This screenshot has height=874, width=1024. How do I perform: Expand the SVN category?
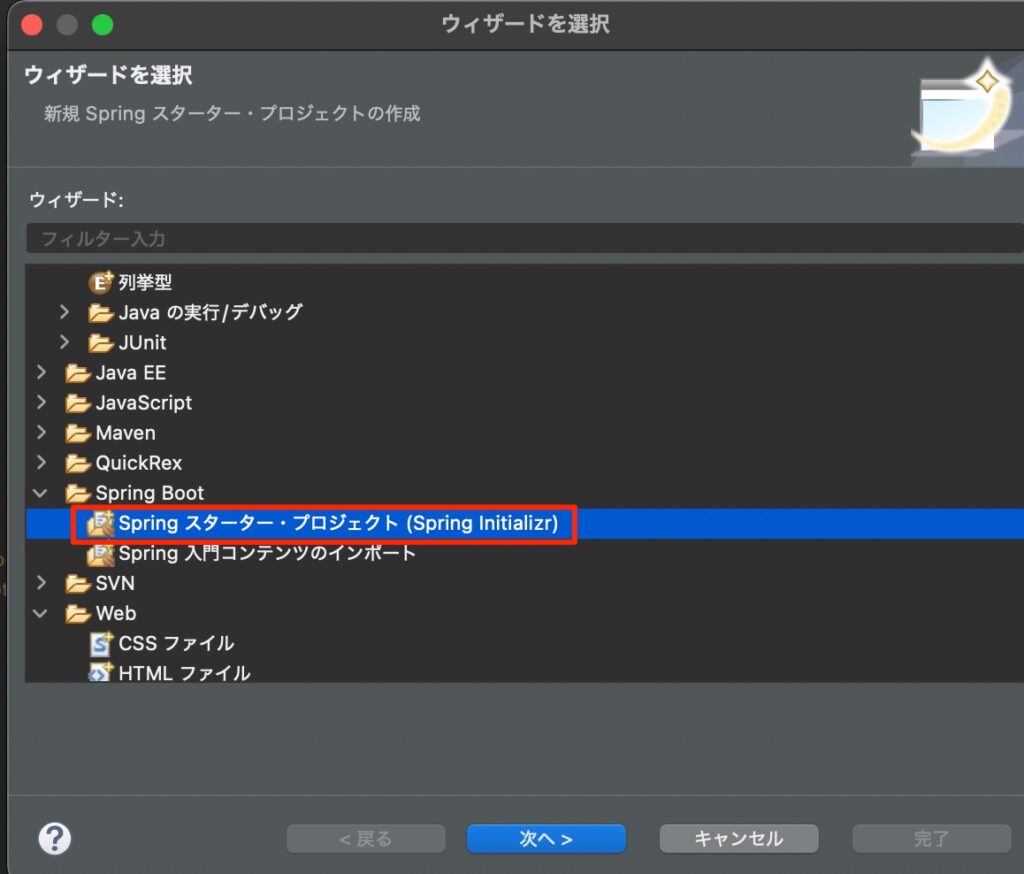pyautogui.click(x=41, y=583)
